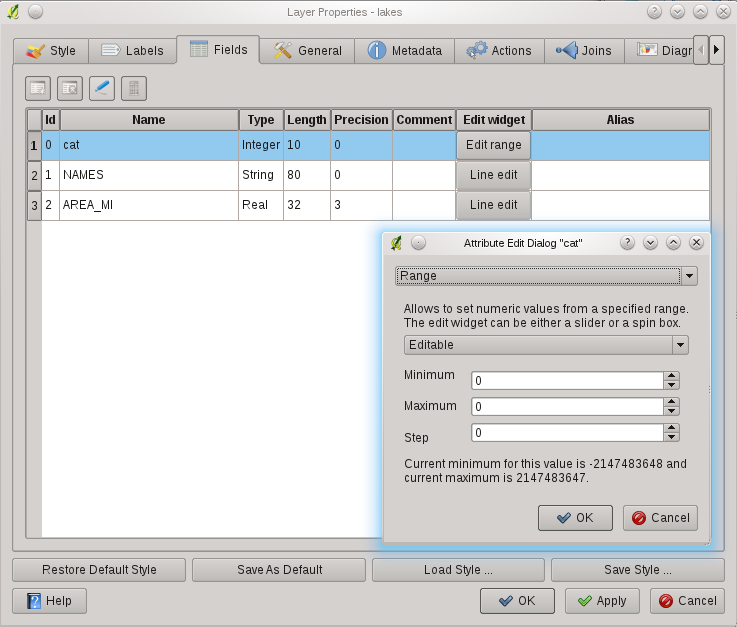The image size is (737, 627).
Task: Expand the Editable dropdown
Action: click(x=680, y=345)
